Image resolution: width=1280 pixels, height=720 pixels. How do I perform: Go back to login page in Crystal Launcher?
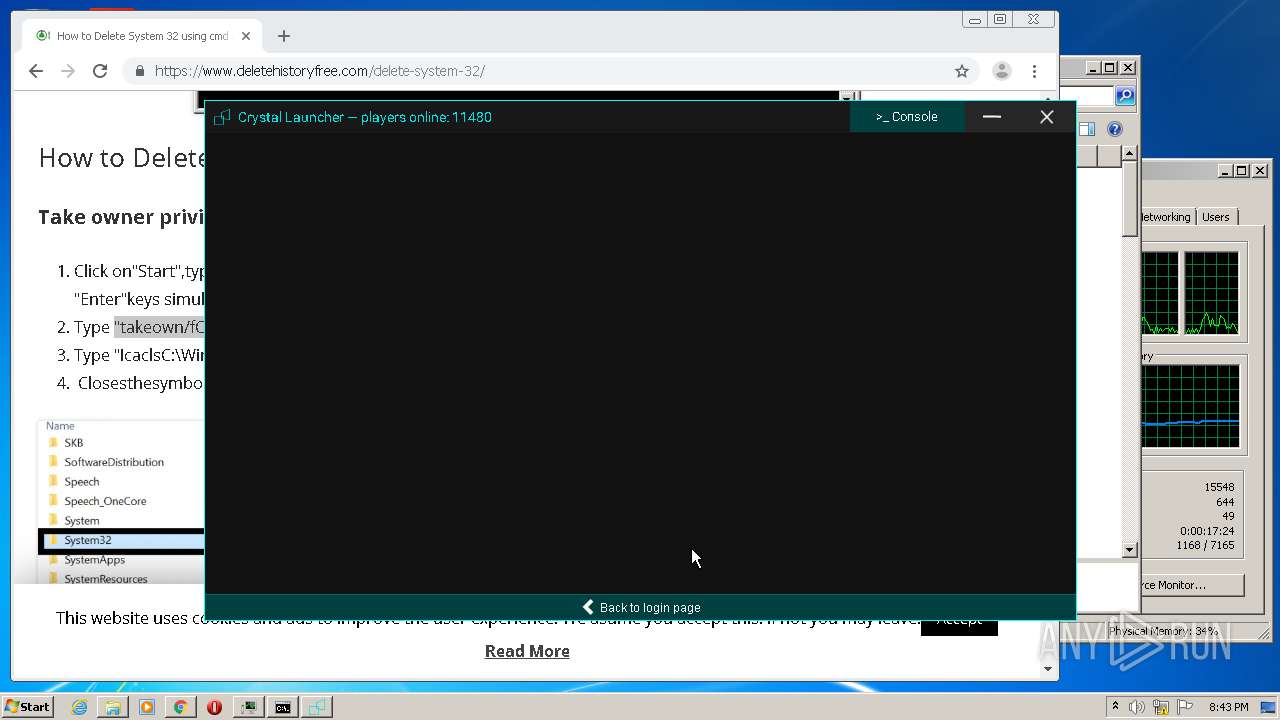(x=641, y=607)
